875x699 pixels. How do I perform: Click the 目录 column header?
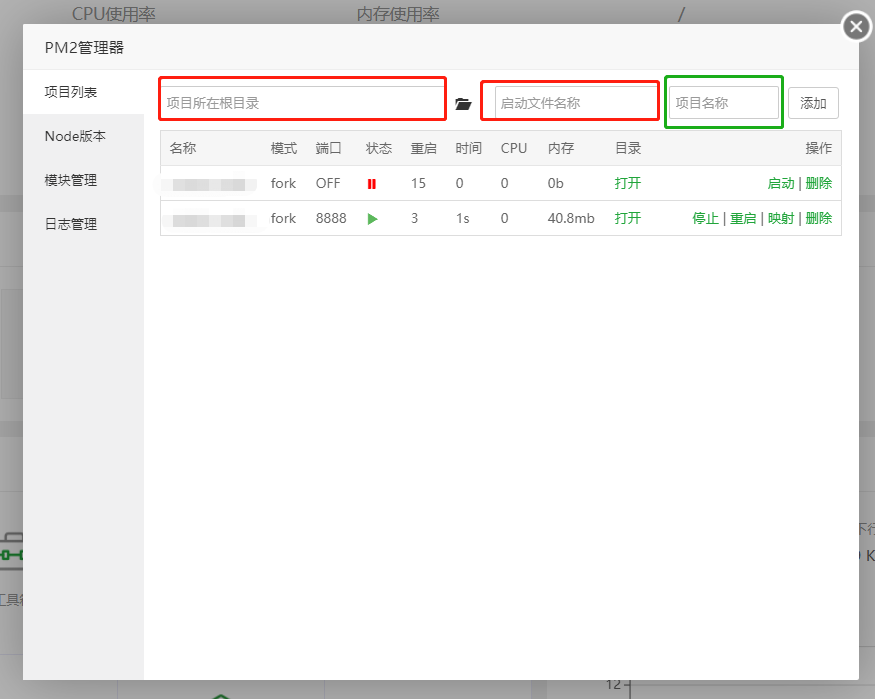(628, 148)
